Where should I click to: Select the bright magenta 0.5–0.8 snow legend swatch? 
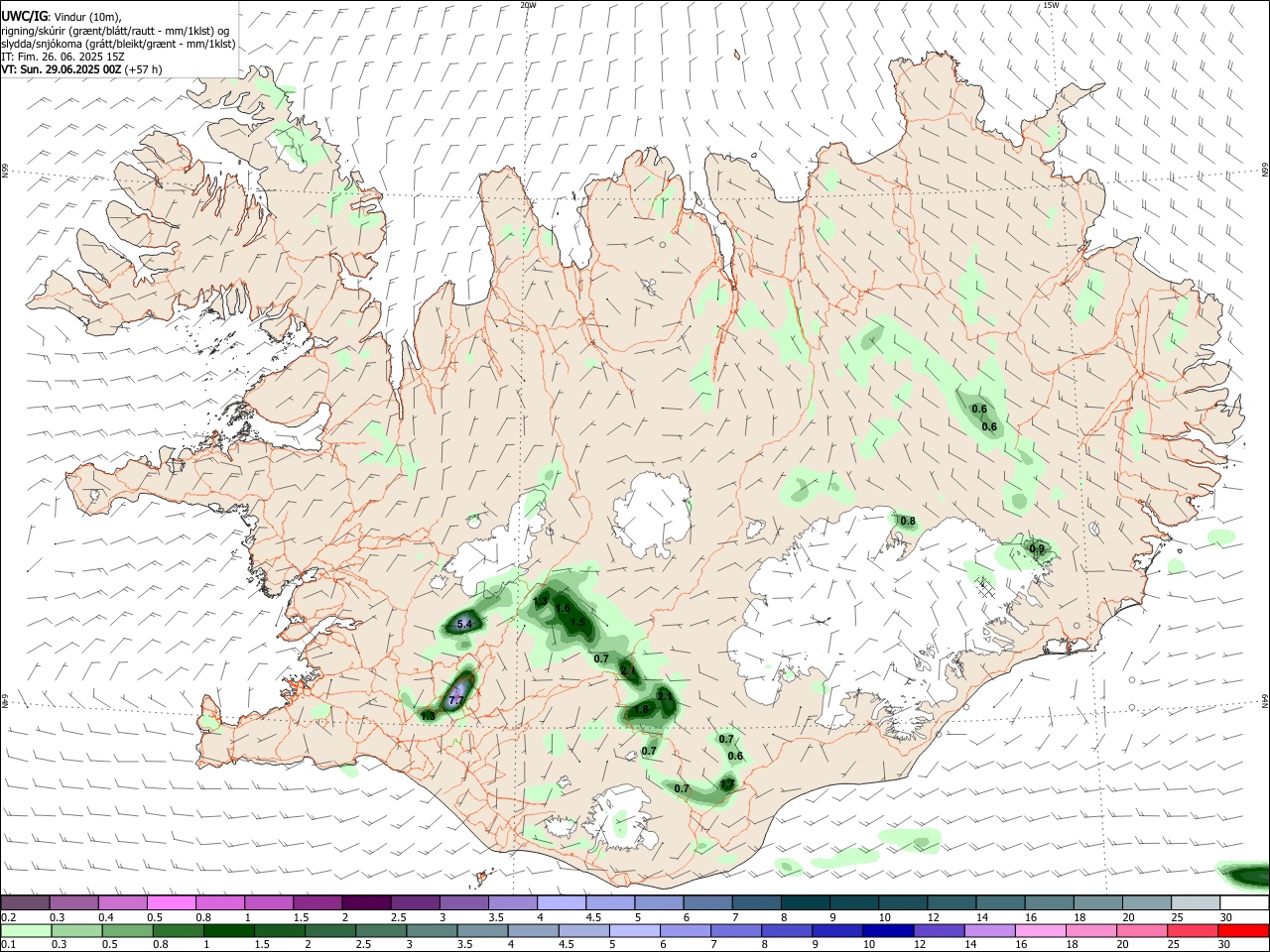(171, 902)
